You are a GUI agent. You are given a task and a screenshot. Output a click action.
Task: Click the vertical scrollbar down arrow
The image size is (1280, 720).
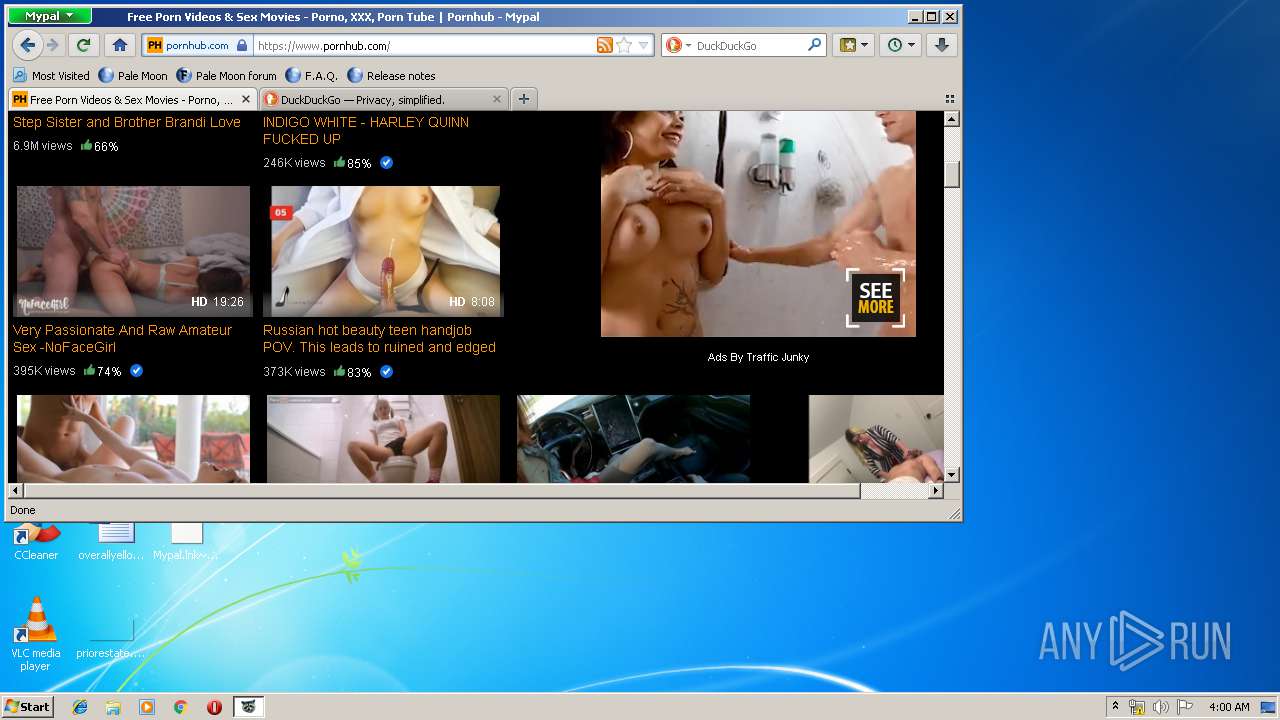click(x=952, y=475)
